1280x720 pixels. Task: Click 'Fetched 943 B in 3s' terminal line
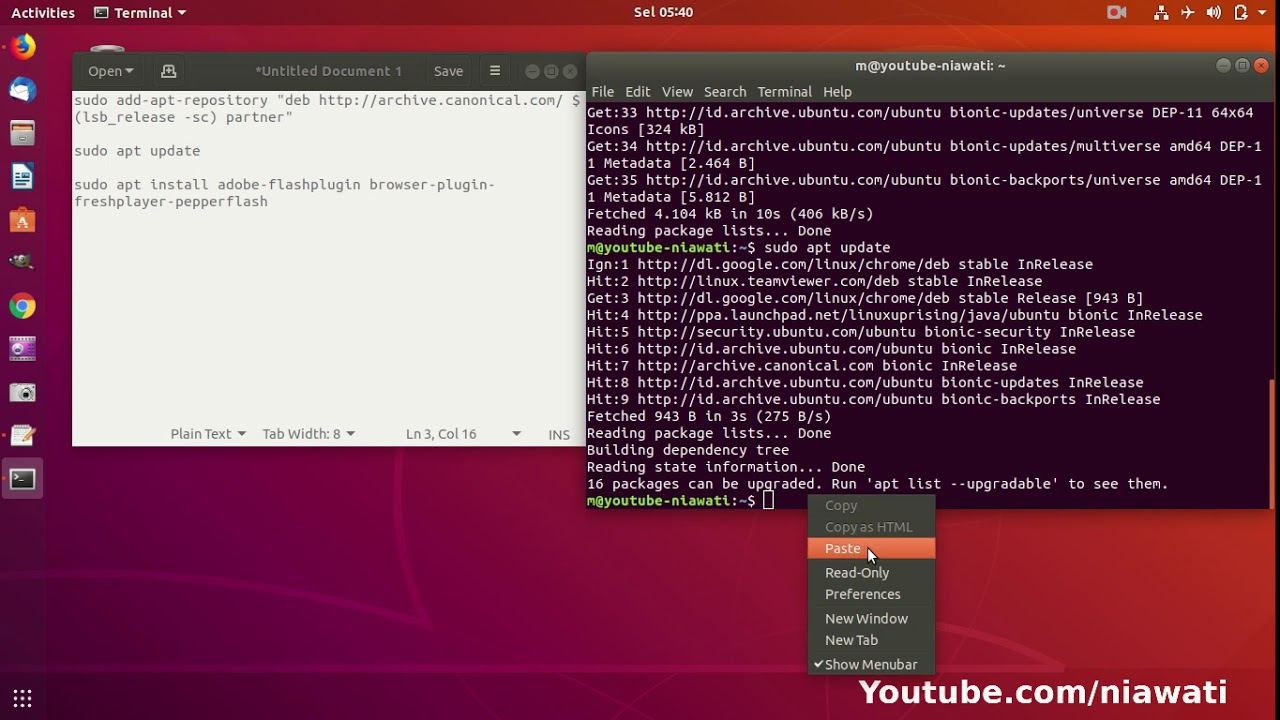click(709, 416)
